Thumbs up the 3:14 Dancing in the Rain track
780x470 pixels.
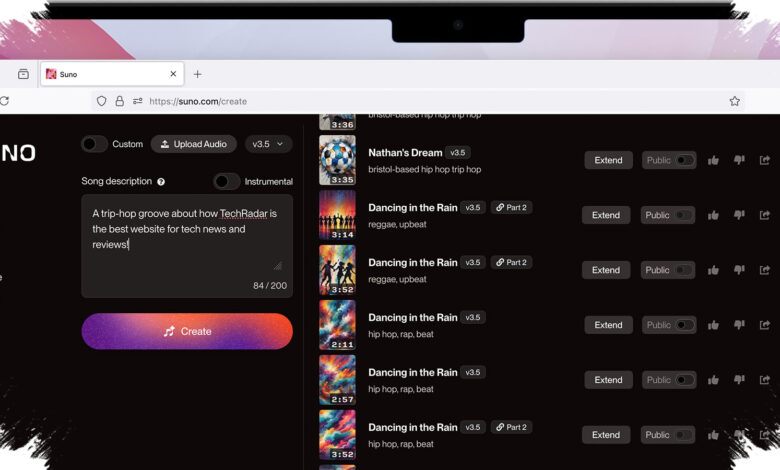[713, 215]
